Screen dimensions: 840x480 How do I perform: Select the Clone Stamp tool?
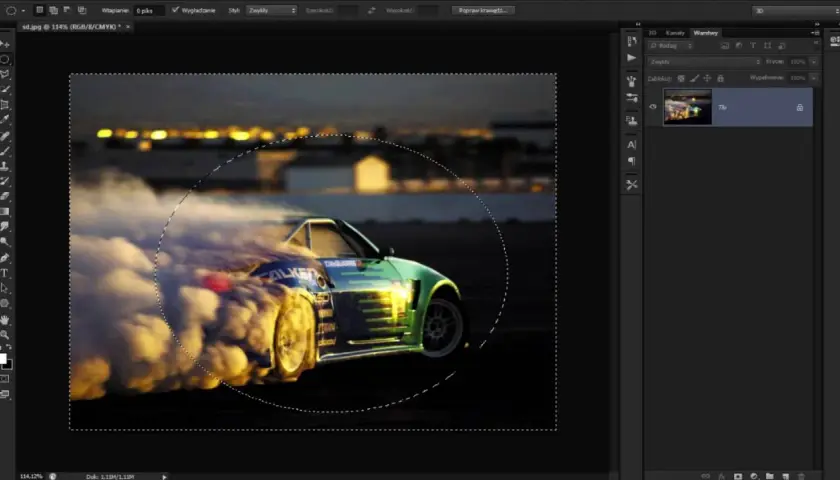(x=5, y=166)
